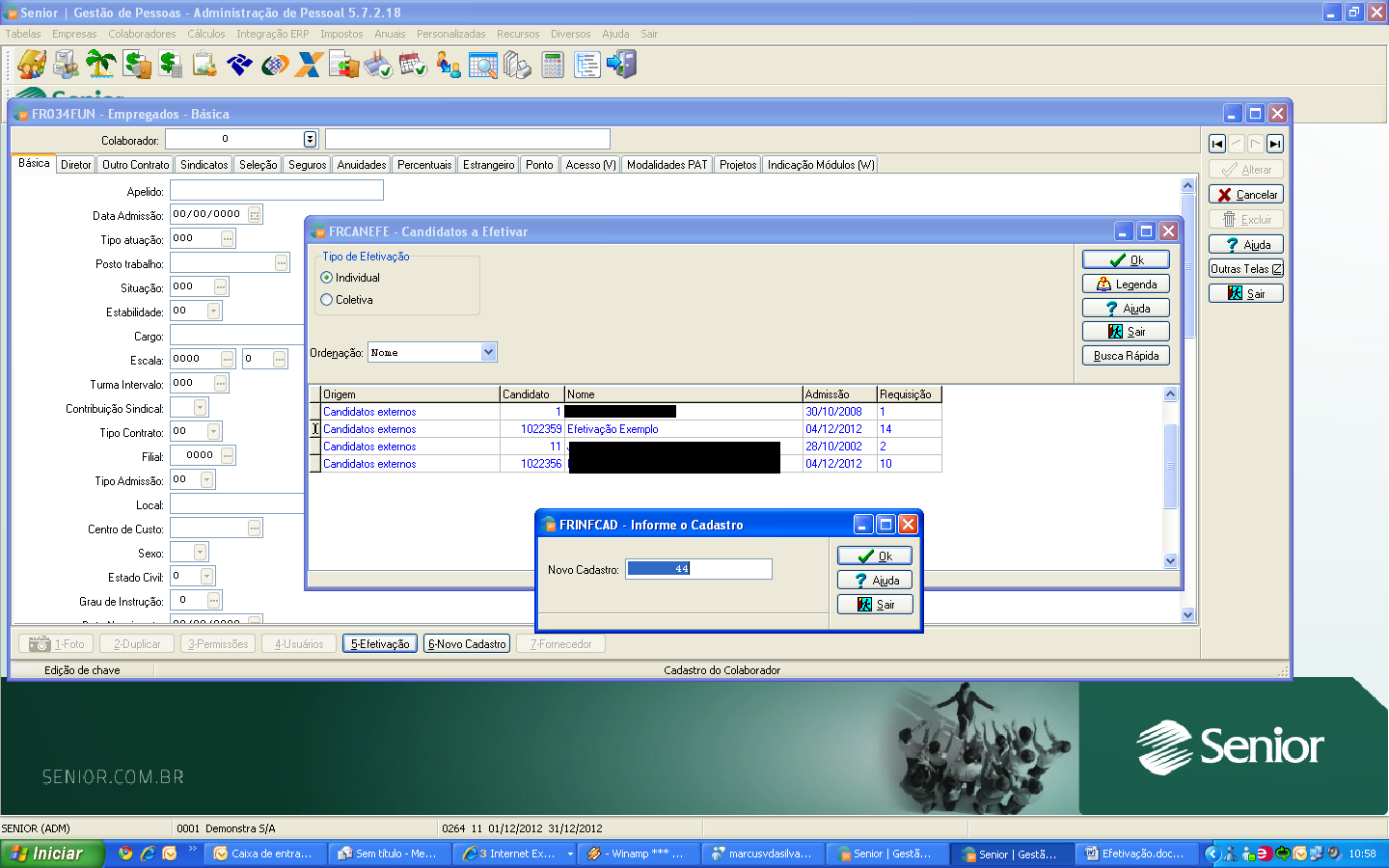Click the 5-Efetivação button
The width and height of the screenshot is (1389, 868).
pos(380,643)
